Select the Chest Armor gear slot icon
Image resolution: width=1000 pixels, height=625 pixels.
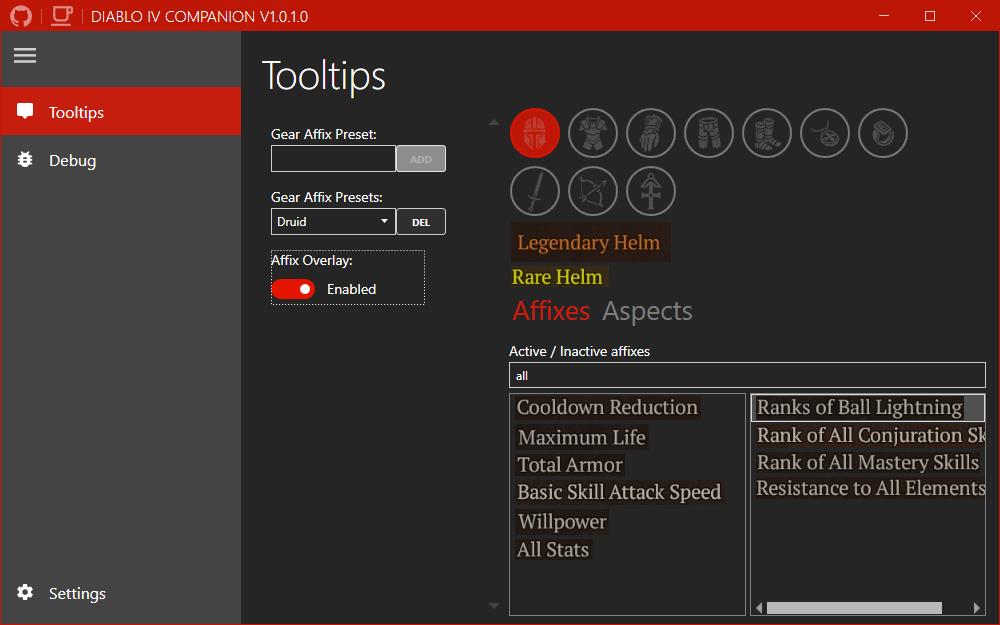pyautogui.click(x=593, y=132)
